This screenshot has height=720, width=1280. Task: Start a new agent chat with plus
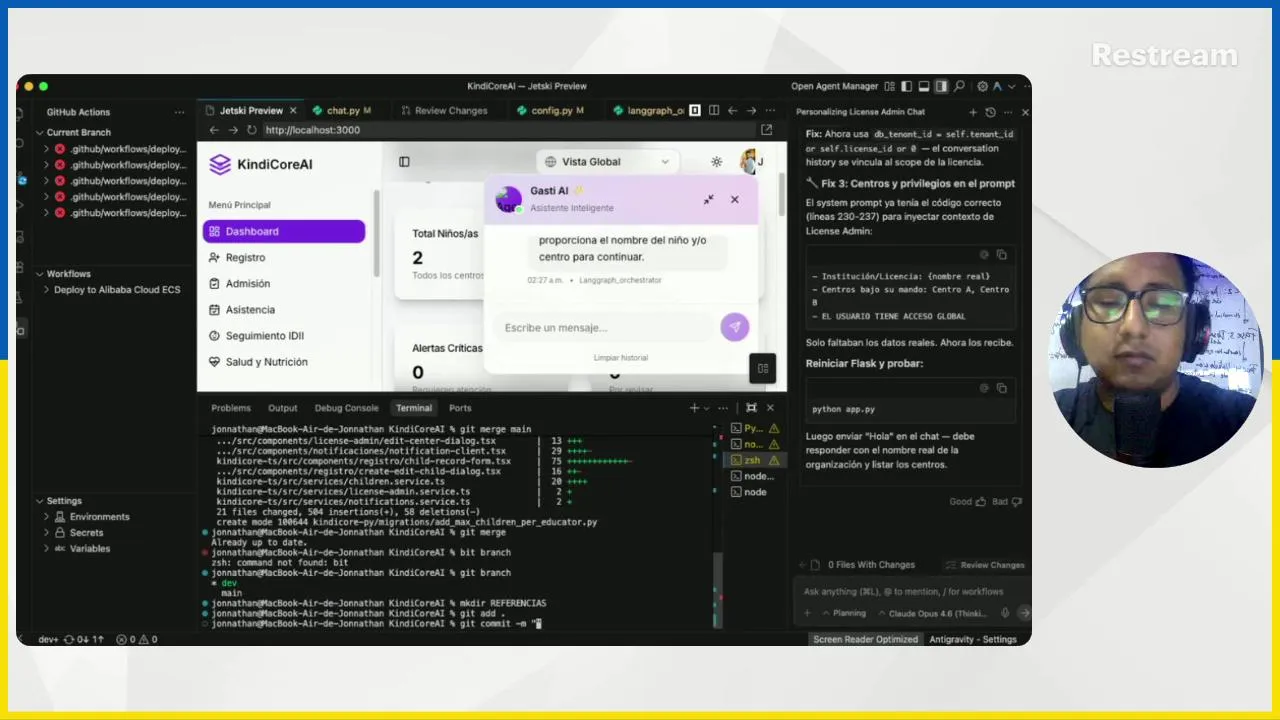[x=973, y=112]
